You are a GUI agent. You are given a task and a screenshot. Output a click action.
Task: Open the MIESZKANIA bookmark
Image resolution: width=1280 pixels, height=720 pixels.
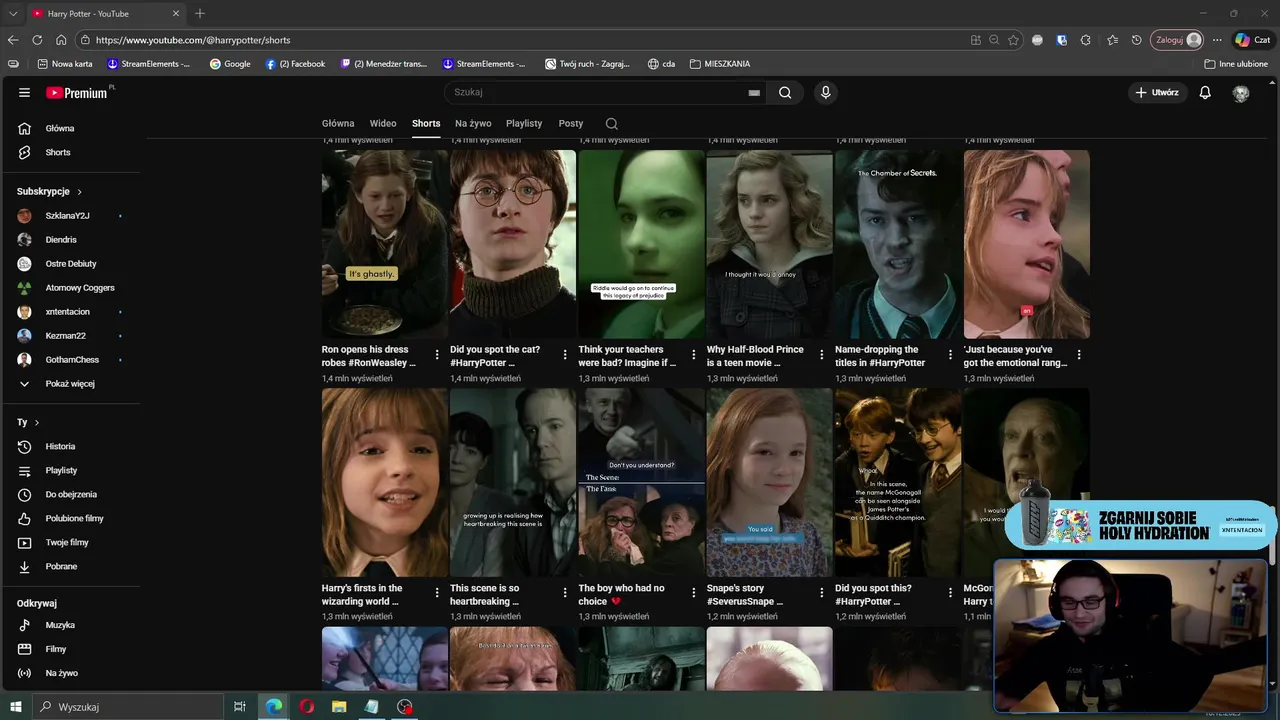[x=718, y=64]
